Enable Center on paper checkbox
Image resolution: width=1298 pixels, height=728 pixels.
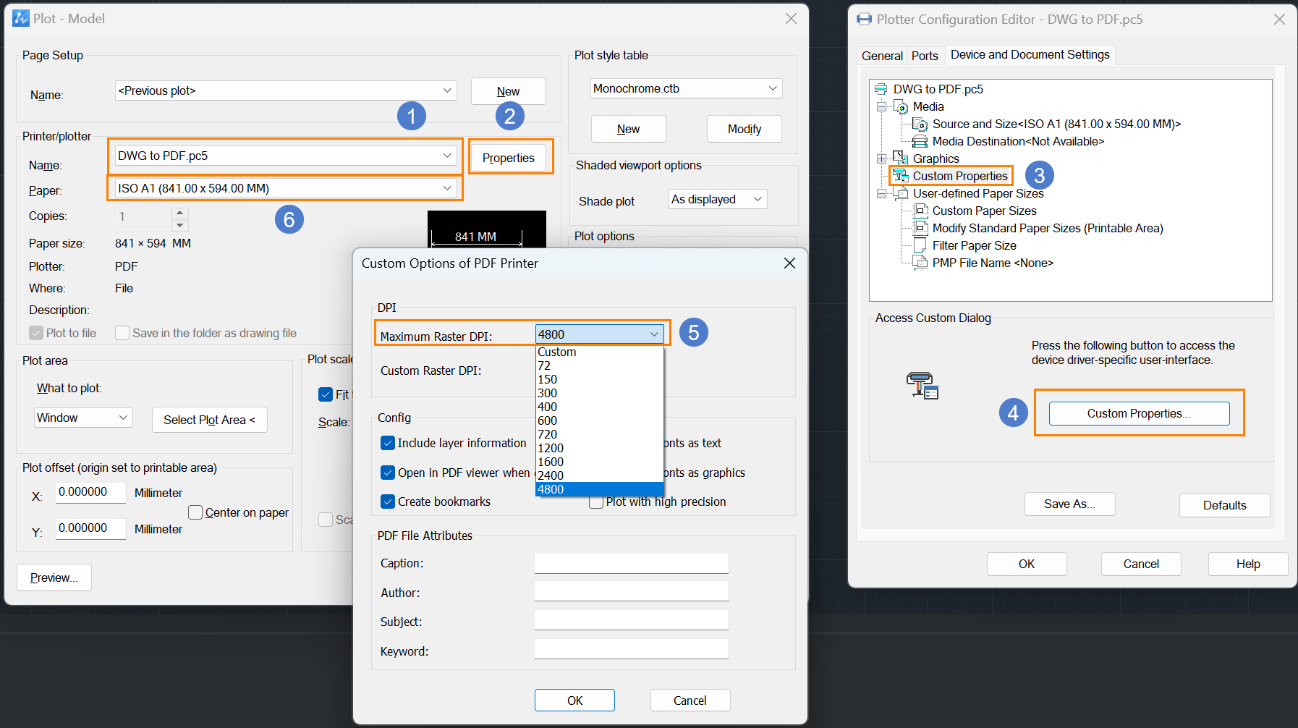[196, 513]
